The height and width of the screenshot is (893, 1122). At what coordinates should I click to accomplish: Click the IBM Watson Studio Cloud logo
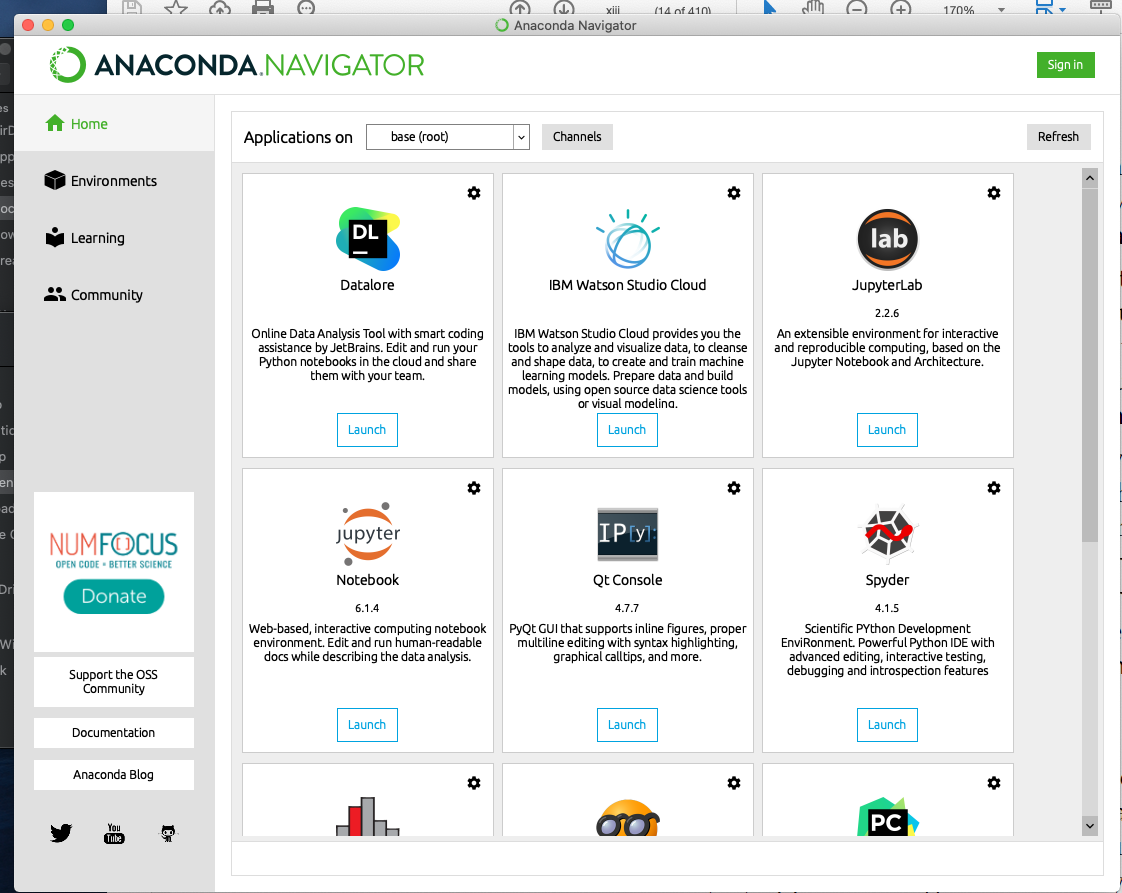[x=627, y=238]
